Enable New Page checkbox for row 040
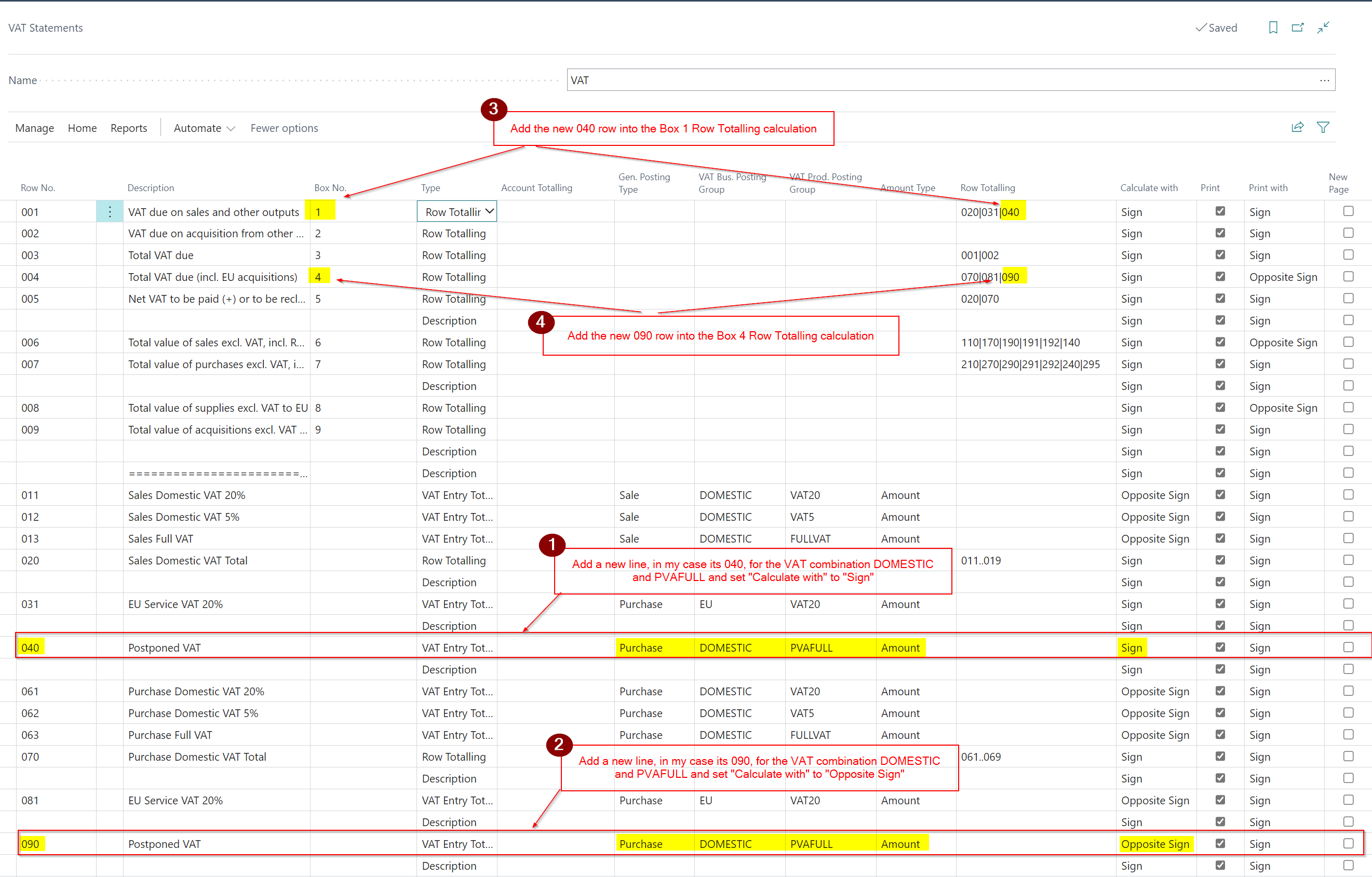Viewport: 1372px width, 877px height. 1348,647
